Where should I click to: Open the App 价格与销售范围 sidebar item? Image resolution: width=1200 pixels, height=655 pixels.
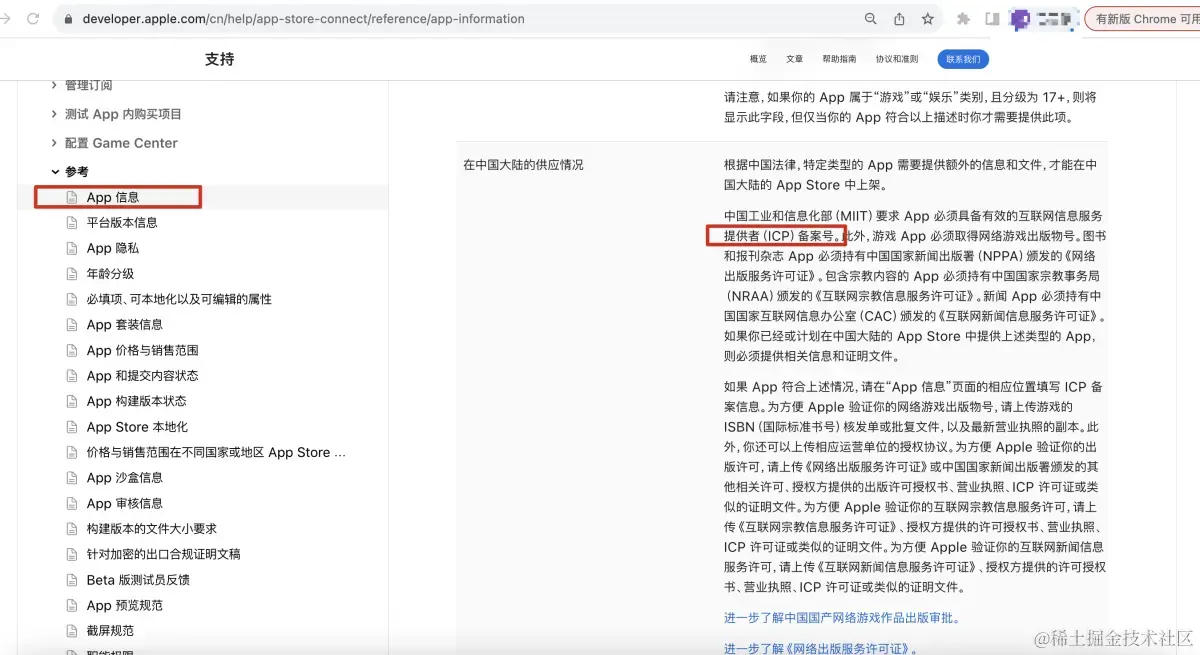(143, 350)
